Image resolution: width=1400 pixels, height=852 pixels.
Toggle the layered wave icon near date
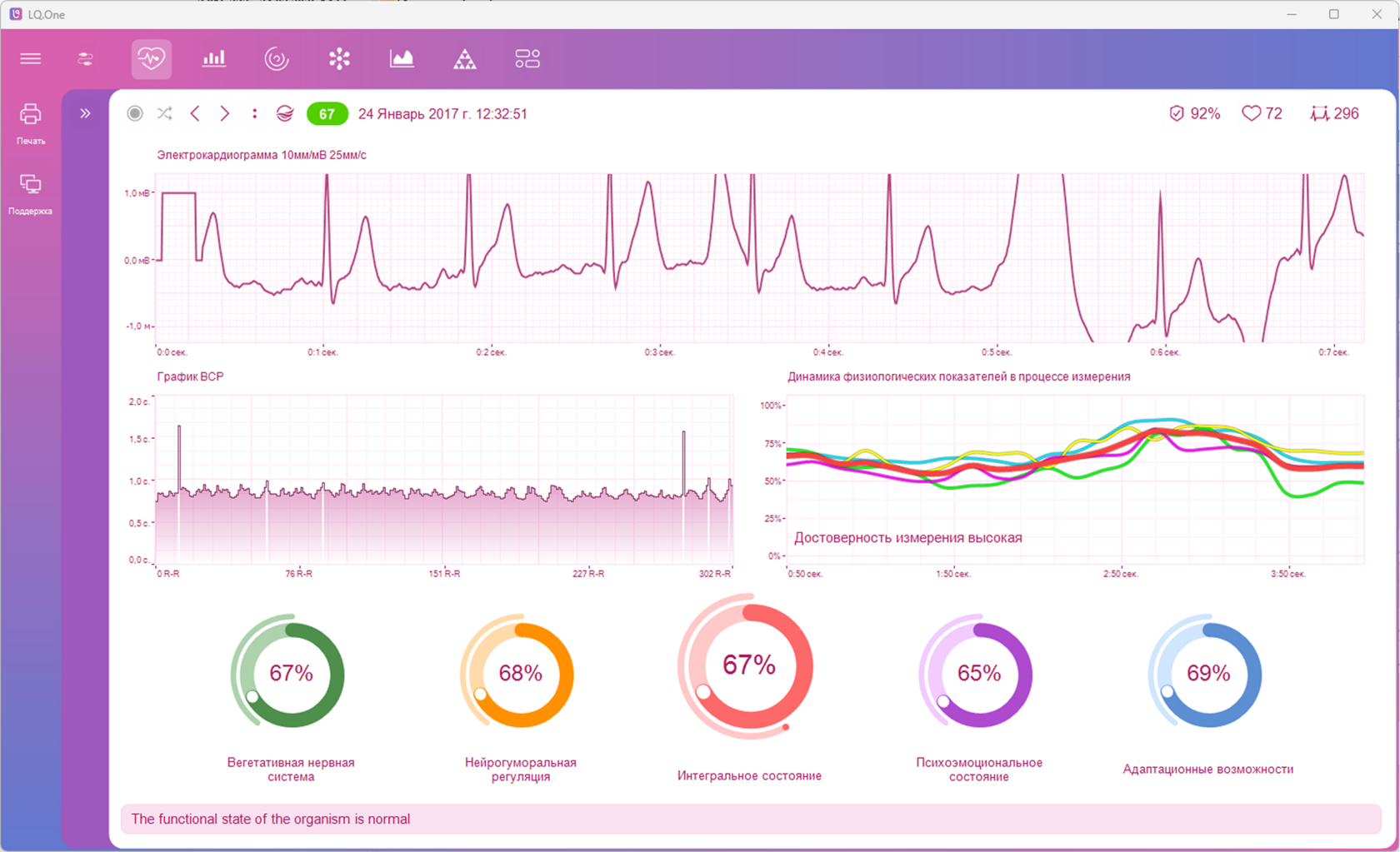click(285, 113)
